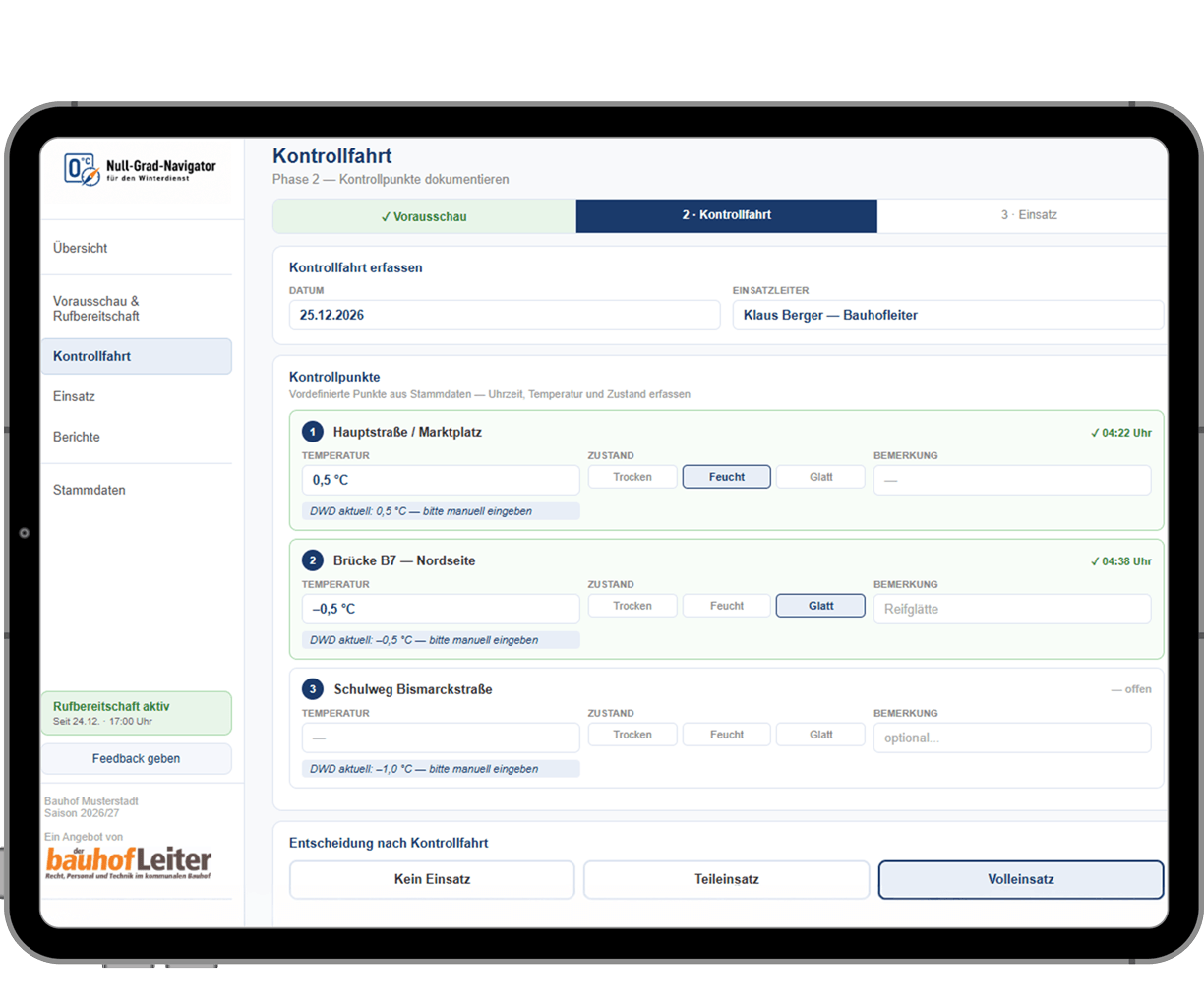The width and height of the screenshot is (1204, 1003).
Task: Click the Datum field showing 25.12.2026
Action: (505, 315)
